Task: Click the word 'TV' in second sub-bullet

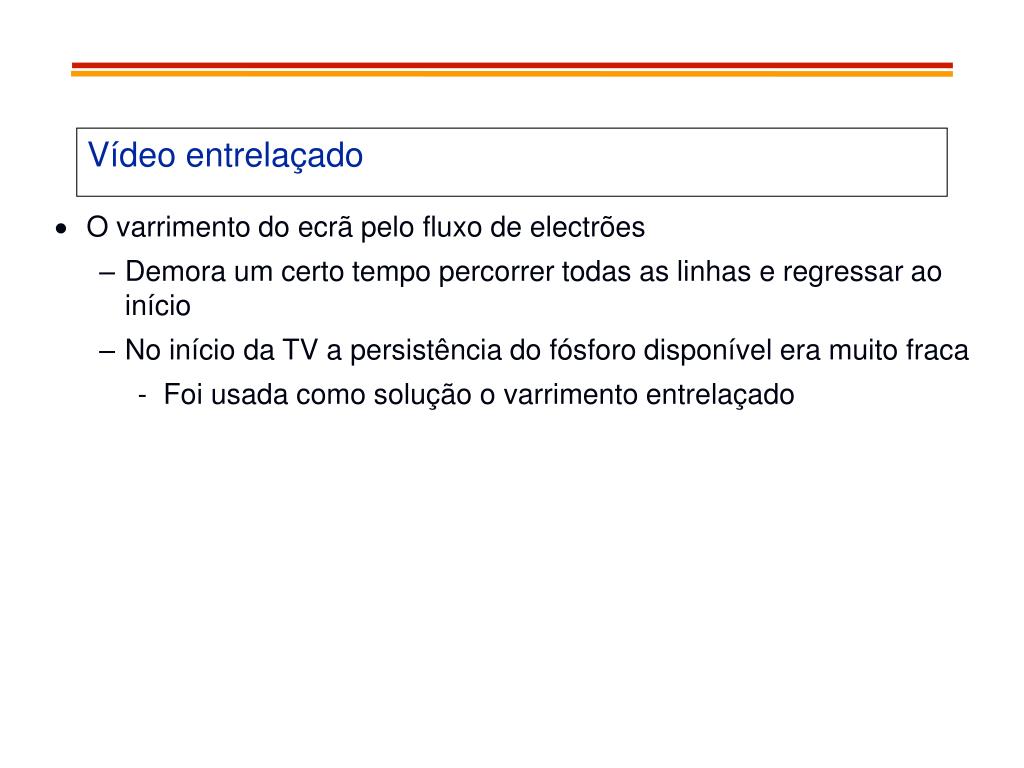Action: pyautogui.click(x=300, y=351)
